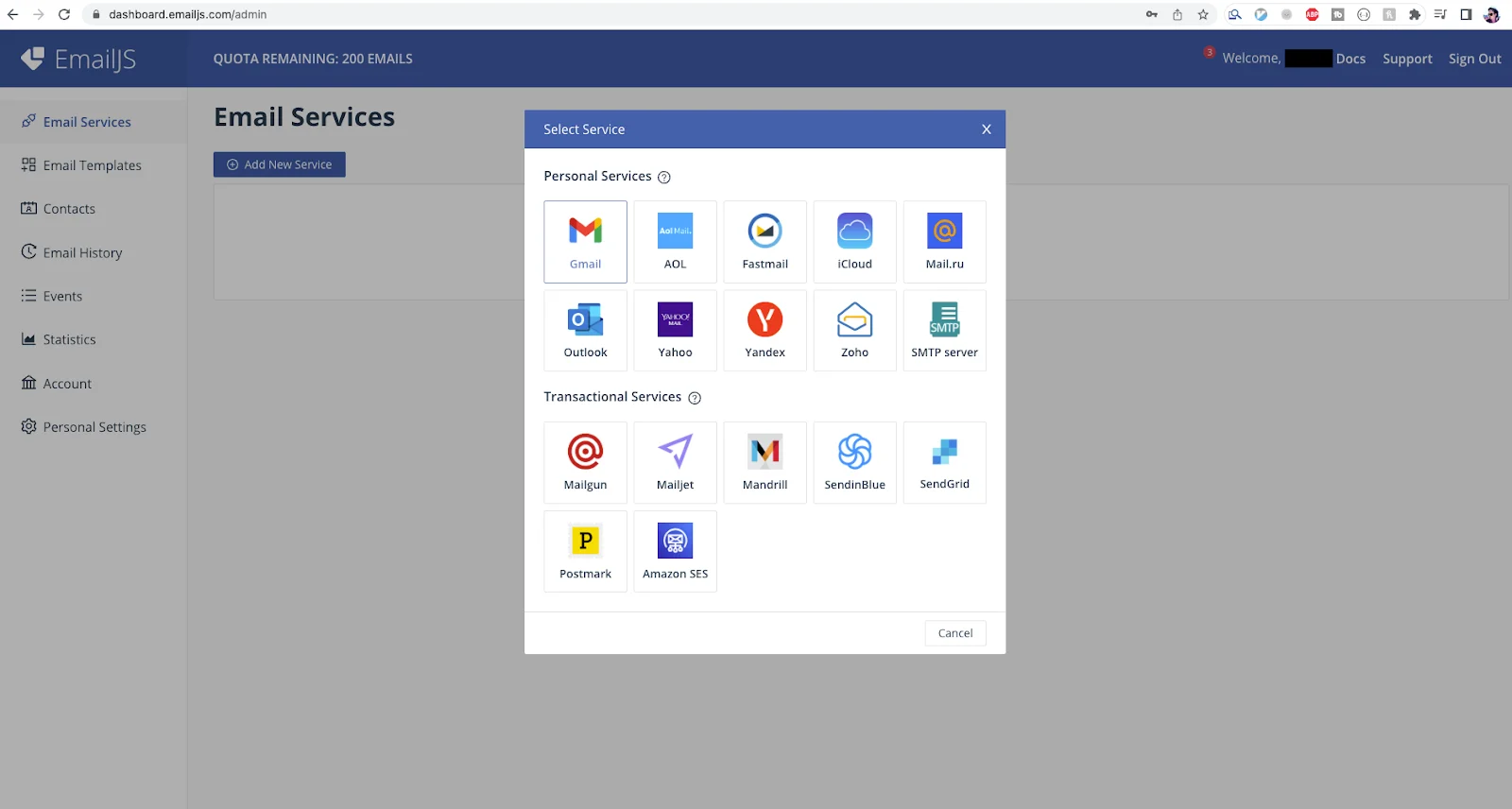
Task: Open the browser profile avatar
Action: coord(1492,14)
